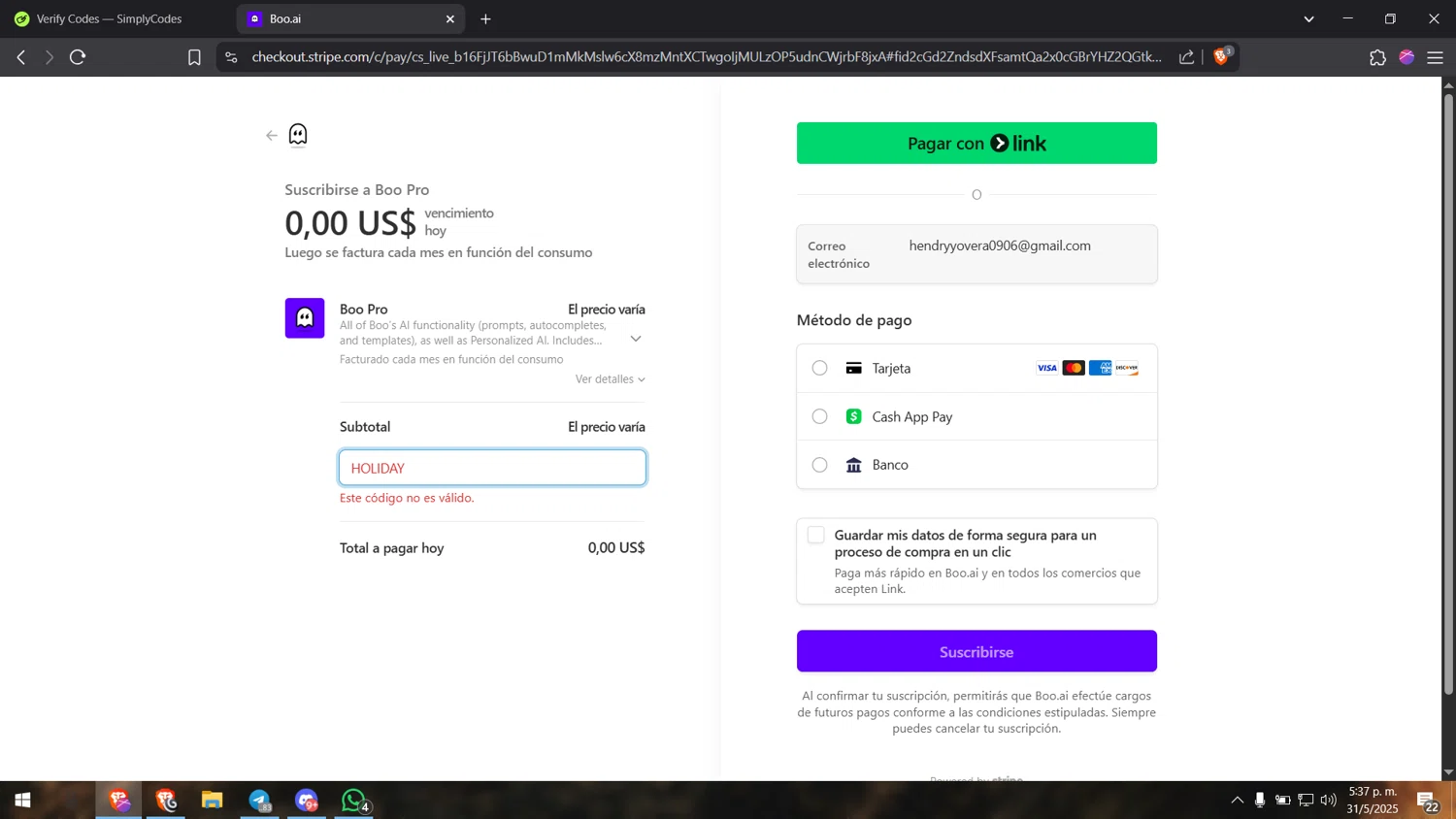Click the Discover card logo
1456x819 pixels.
(1127, 368)
